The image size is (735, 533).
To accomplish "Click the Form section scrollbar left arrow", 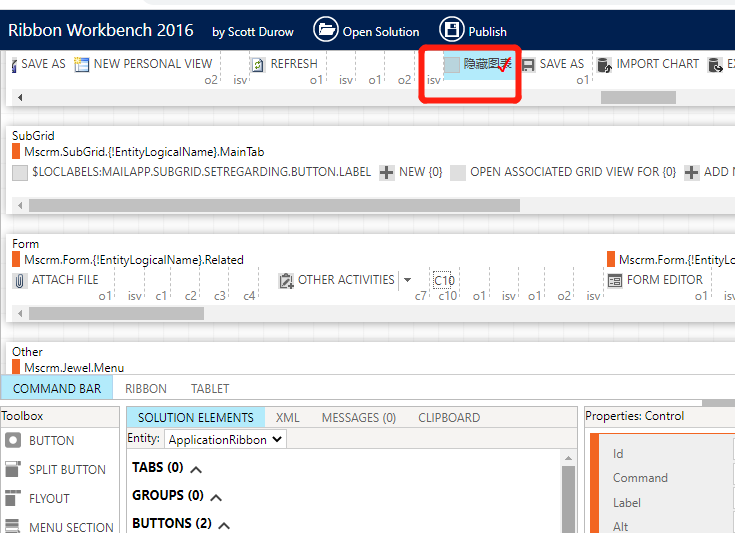I will point(20,313).
